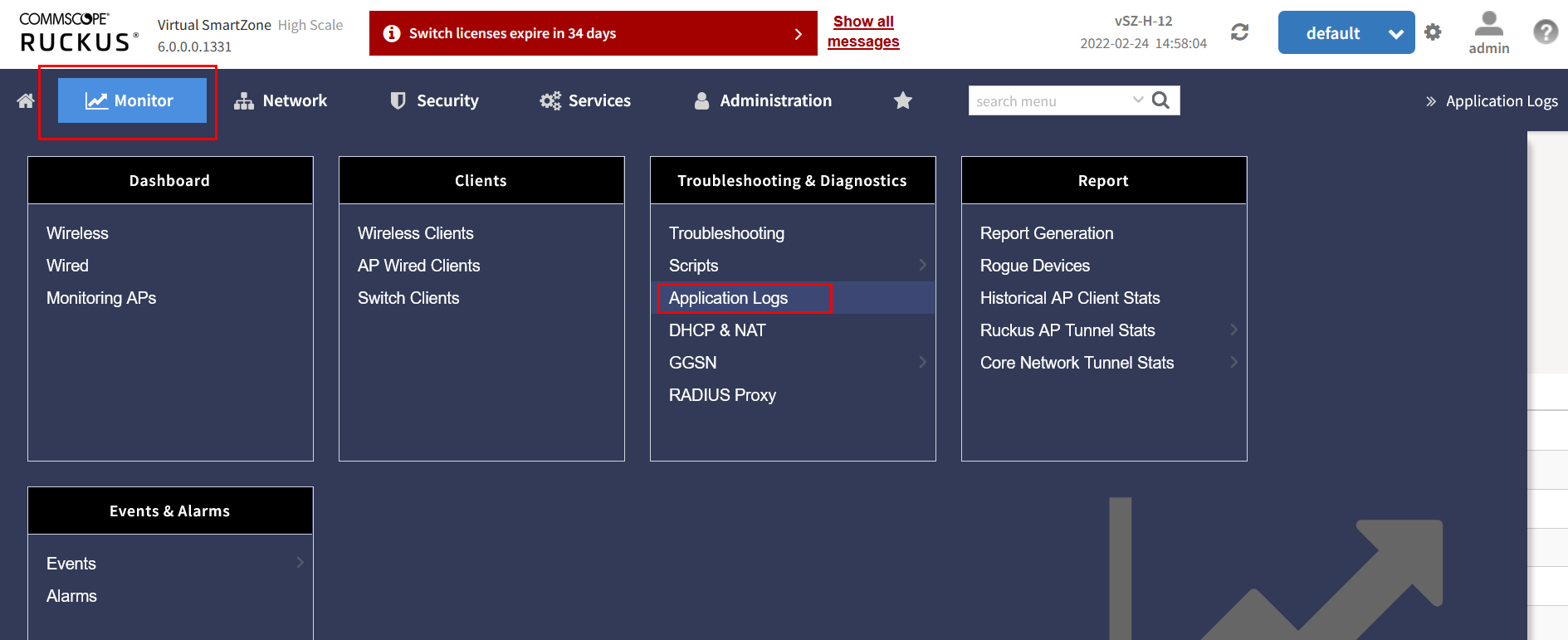Open Core Network Tunnel Stats entry

coord(1077,363)
